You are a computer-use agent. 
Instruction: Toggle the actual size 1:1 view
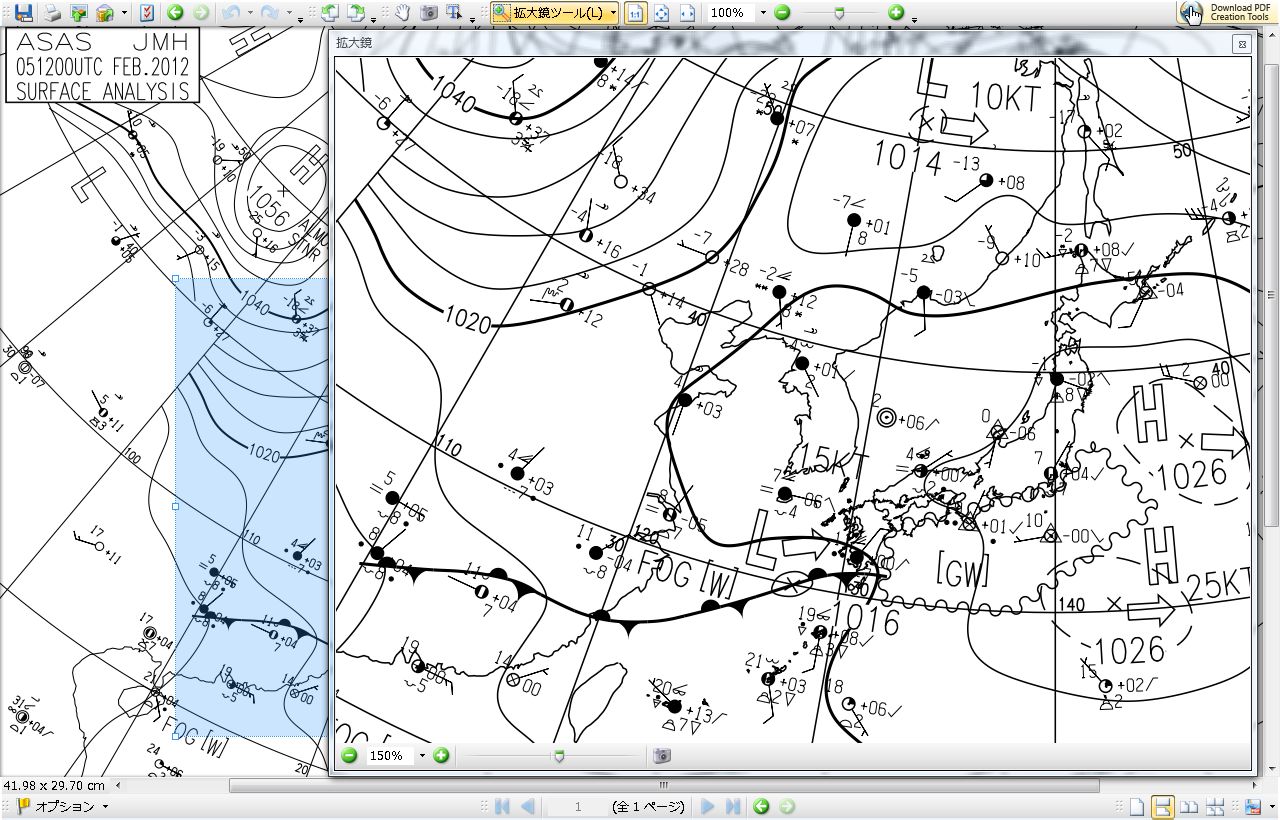pyautogui.click(x=635, y=13)
